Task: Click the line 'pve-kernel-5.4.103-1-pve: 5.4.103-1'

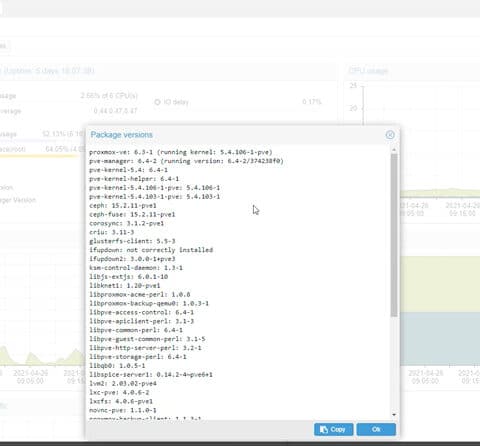Action: pos(154,197)
